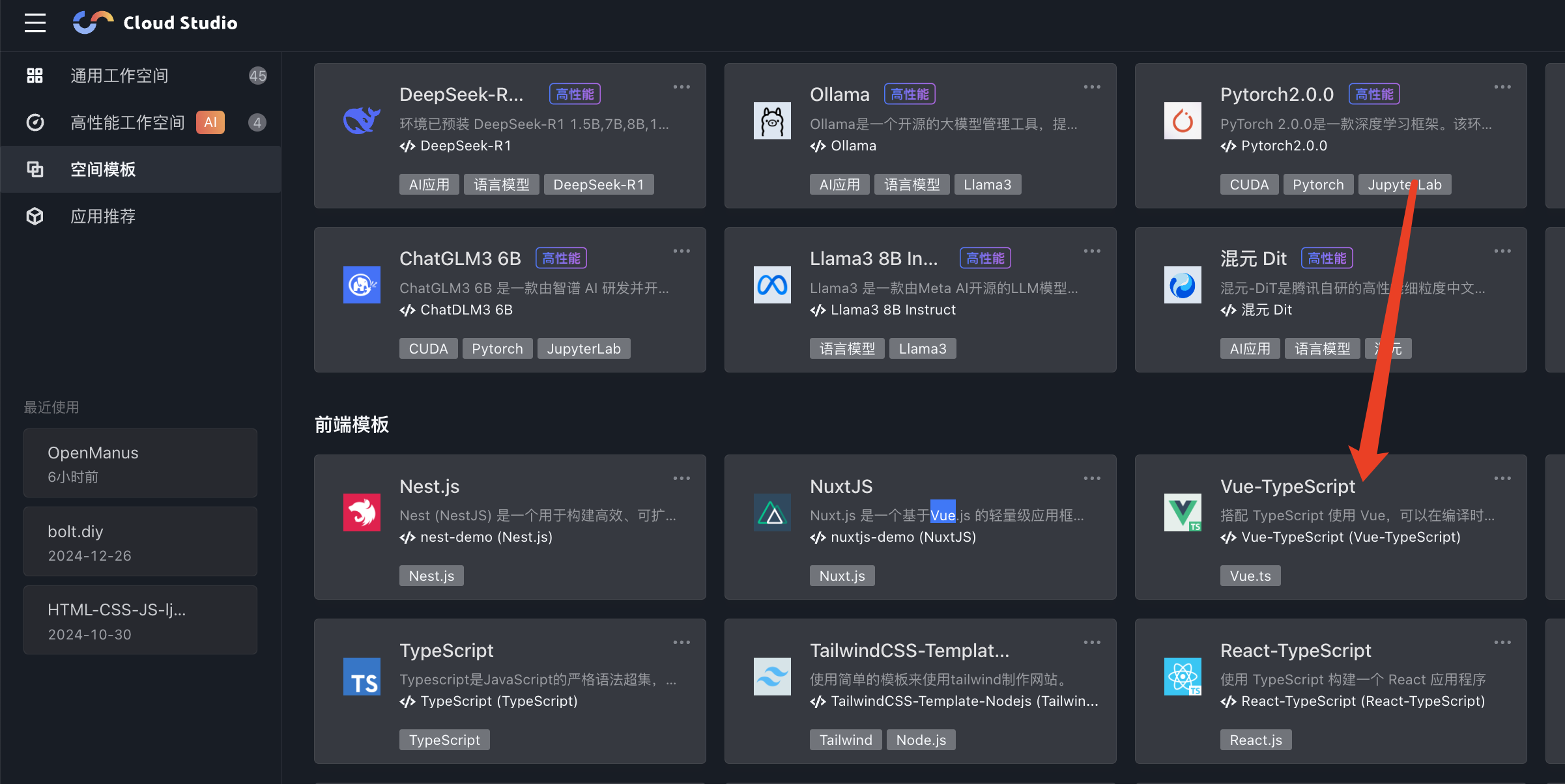Open more options on TypeScript card

point(682,642)
